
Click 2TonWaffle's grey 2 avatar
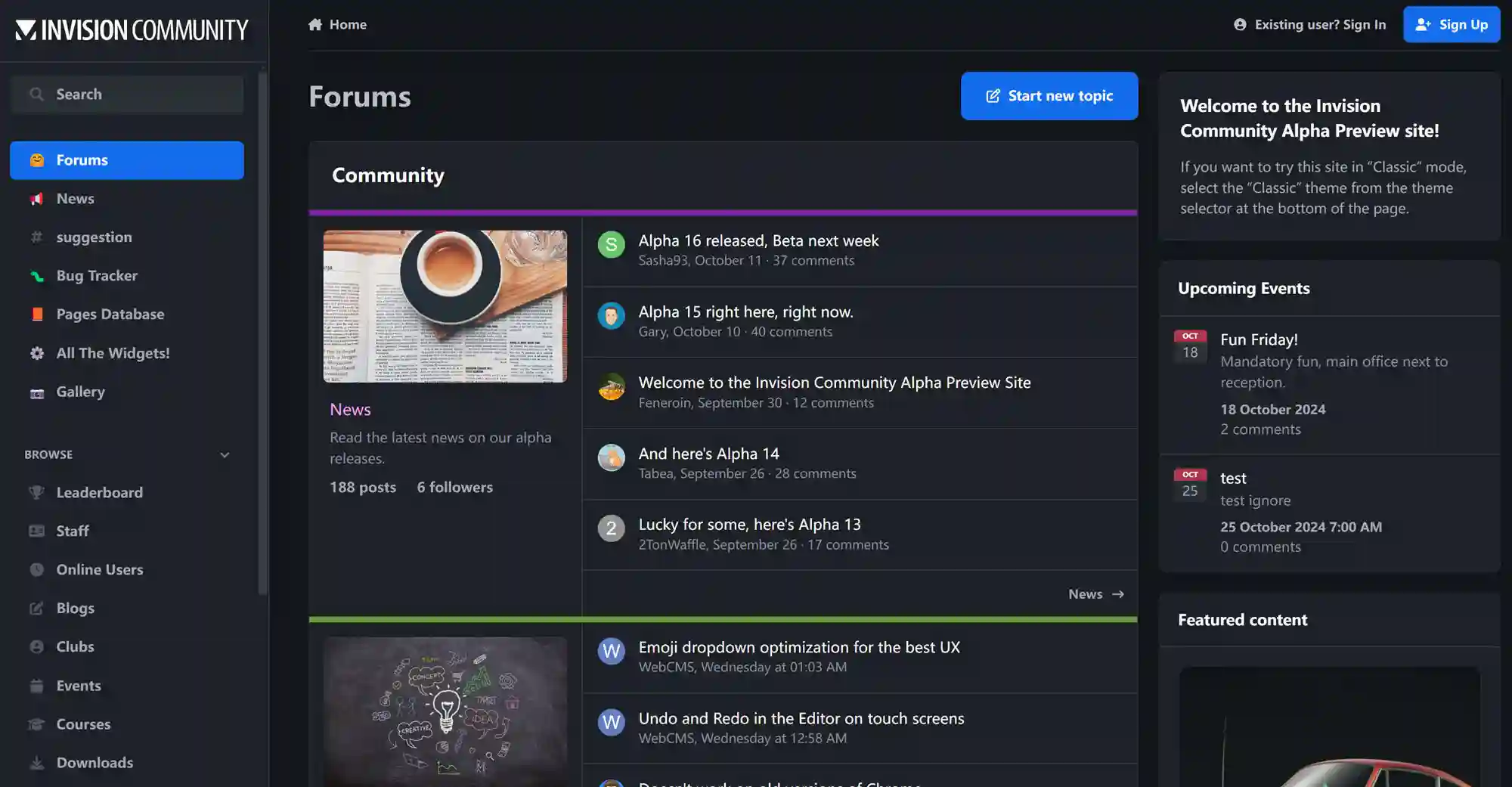[611, 528]
